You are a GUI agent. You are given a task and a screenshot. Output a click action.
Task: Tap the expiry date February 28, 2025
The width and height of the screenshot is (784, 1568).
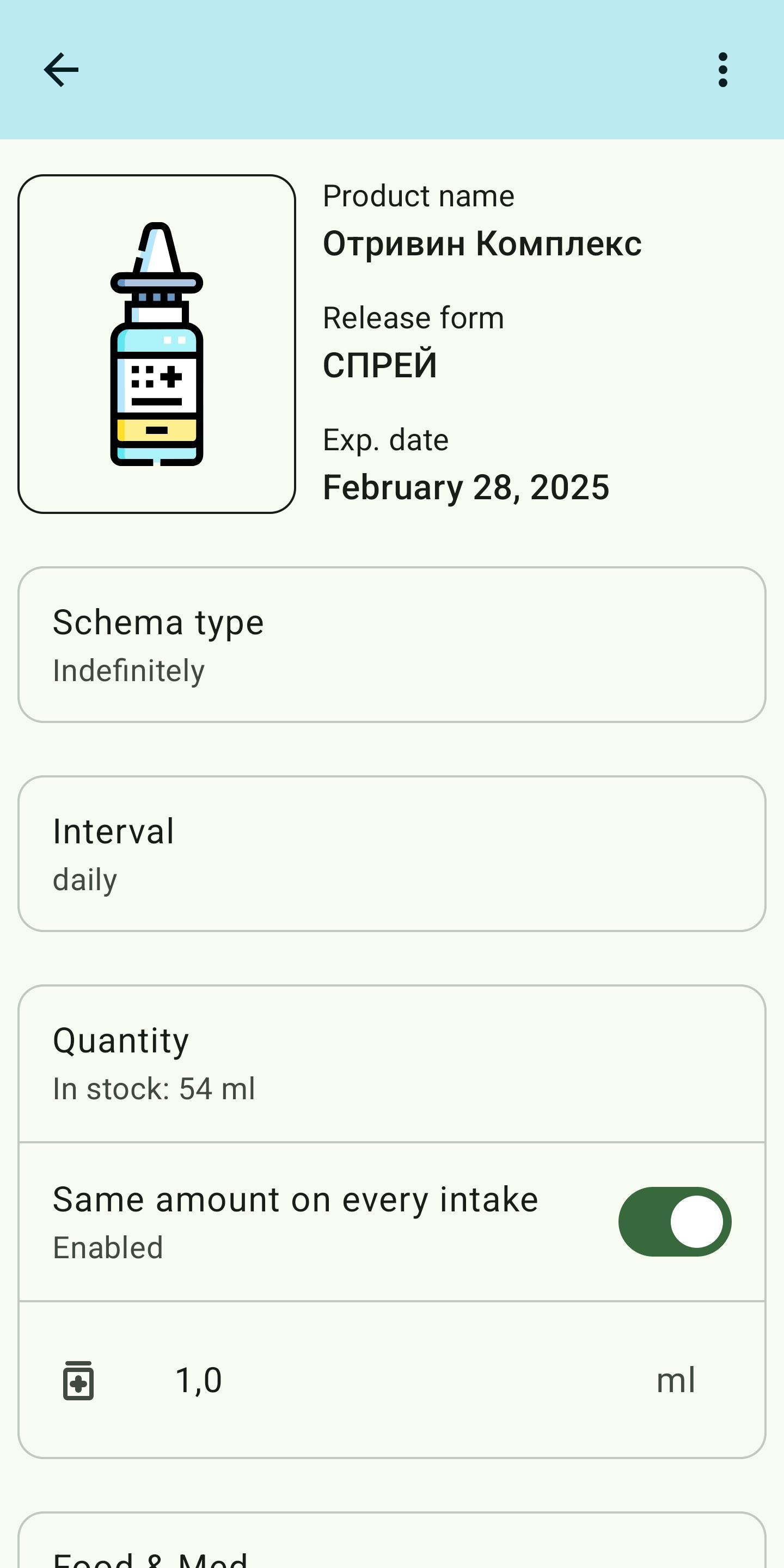pos(465,487)
